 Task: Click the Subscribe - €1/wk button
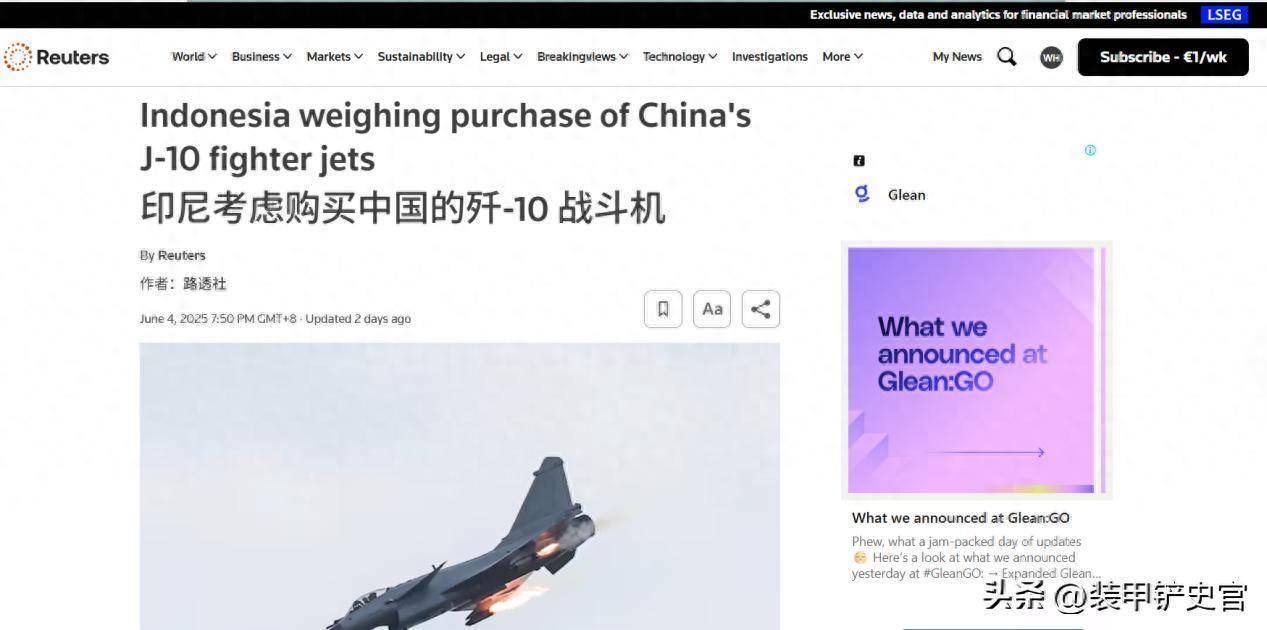click(1163, 57)
